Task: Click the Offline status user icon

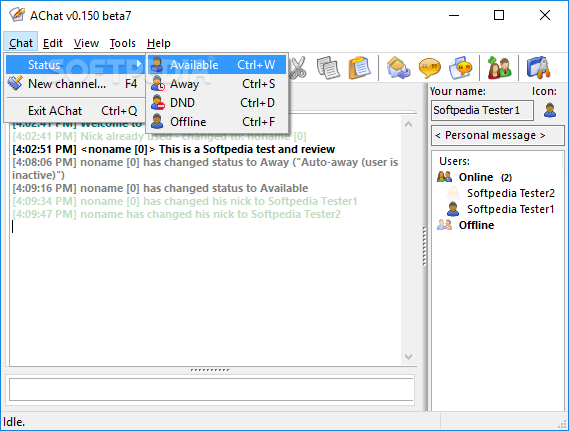Action: [x=157, y=122]
